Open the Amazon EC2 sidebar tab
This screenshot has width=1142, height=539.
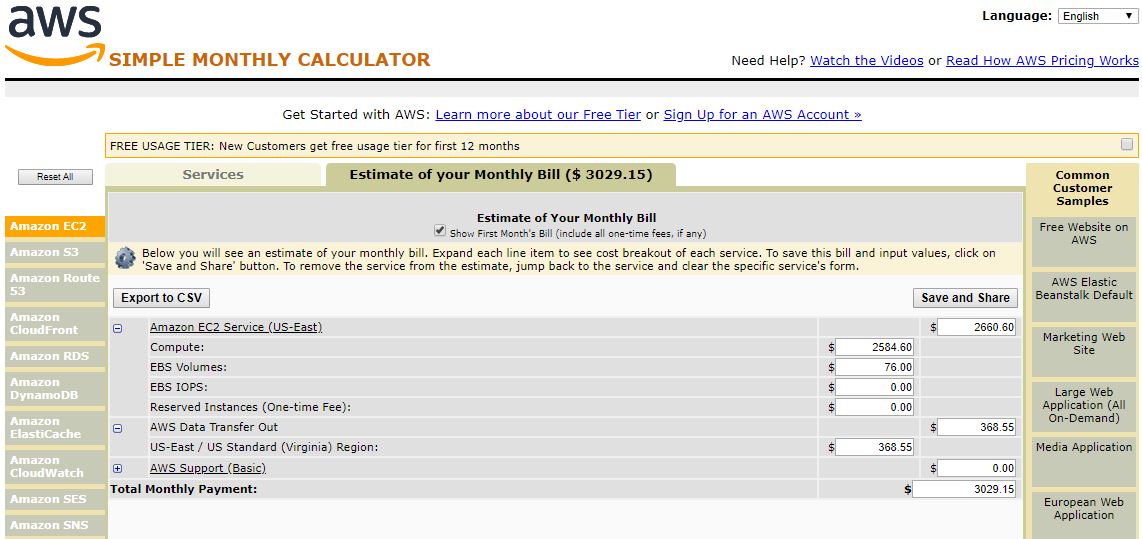click(x=55, y=226)
